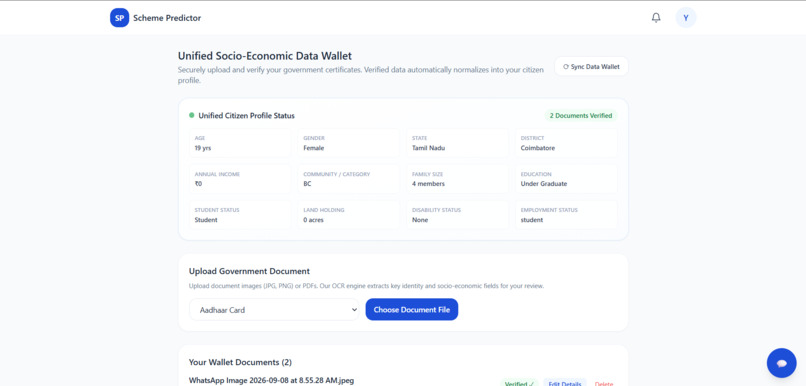806x386 pixels.
Task: Select the Age card showing 19 yrs
Action: [x=240, y=143]
